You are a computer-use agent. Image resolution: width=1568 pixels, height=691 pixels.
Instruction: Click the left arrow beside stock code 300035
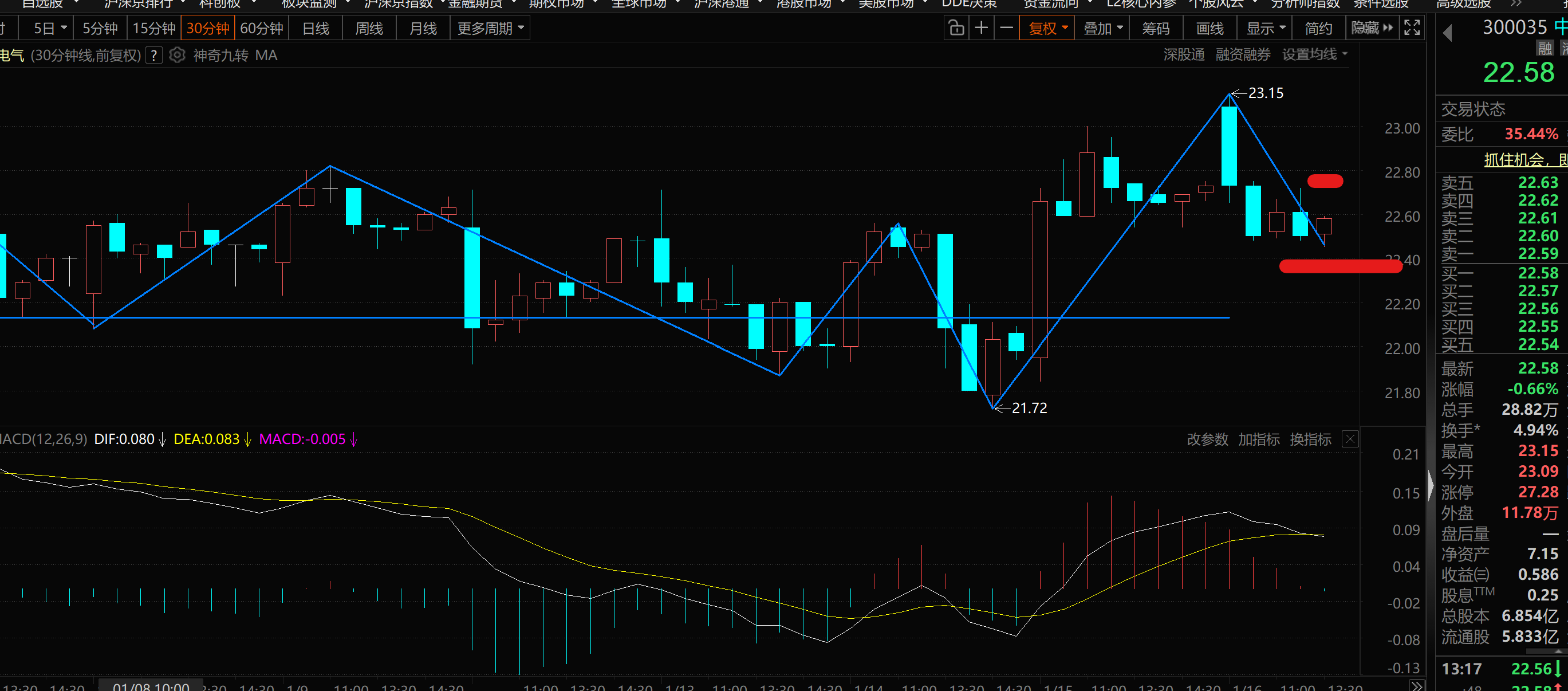pyautogui.click(x=1448, y=33)
